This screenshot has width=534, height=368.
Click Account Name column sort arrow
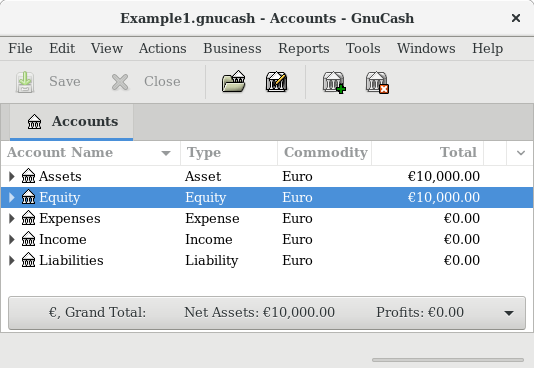pos(166,153)
